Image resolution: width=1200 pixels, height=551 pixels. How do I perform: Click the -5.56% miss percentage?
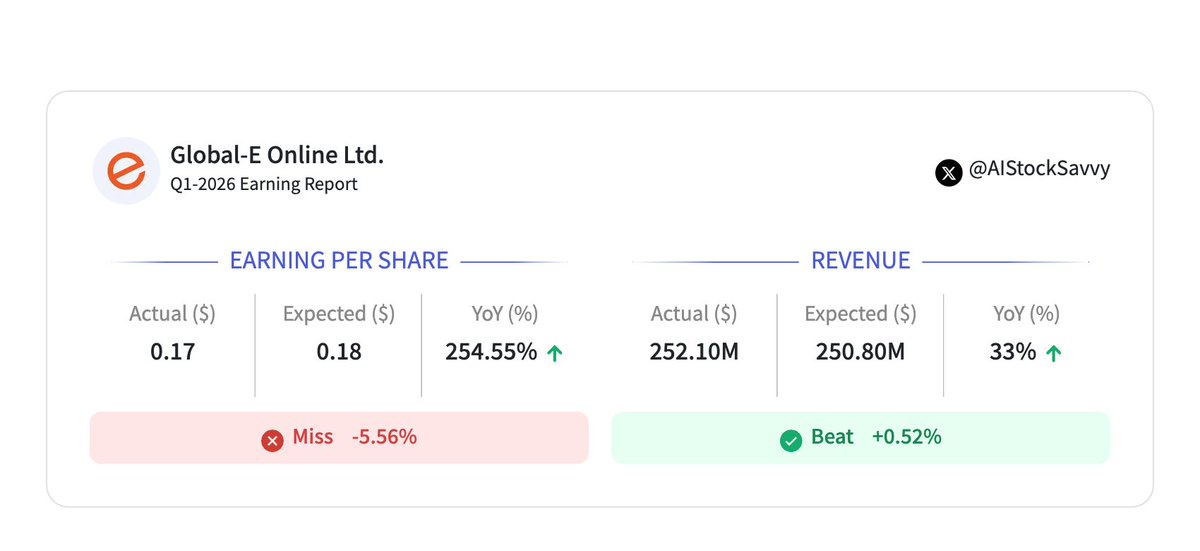pos(384,438)
